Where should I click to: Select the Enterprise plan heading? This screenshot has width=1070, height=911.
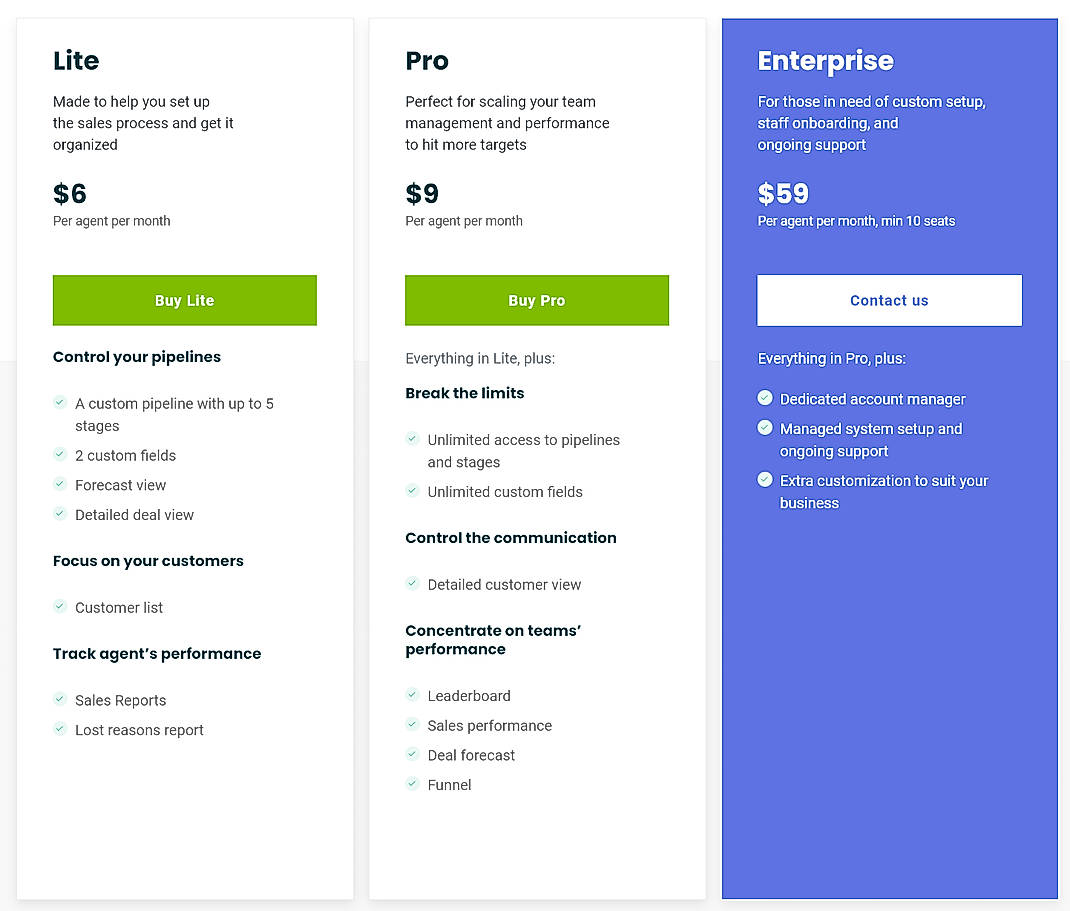click(x=825, y=61)
